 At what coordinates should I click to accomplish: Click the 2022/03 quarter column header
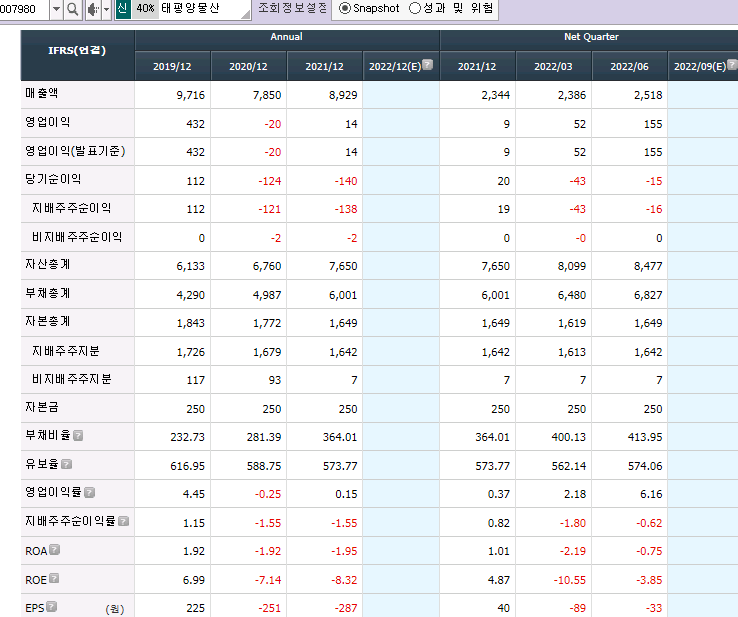[553, 66]
